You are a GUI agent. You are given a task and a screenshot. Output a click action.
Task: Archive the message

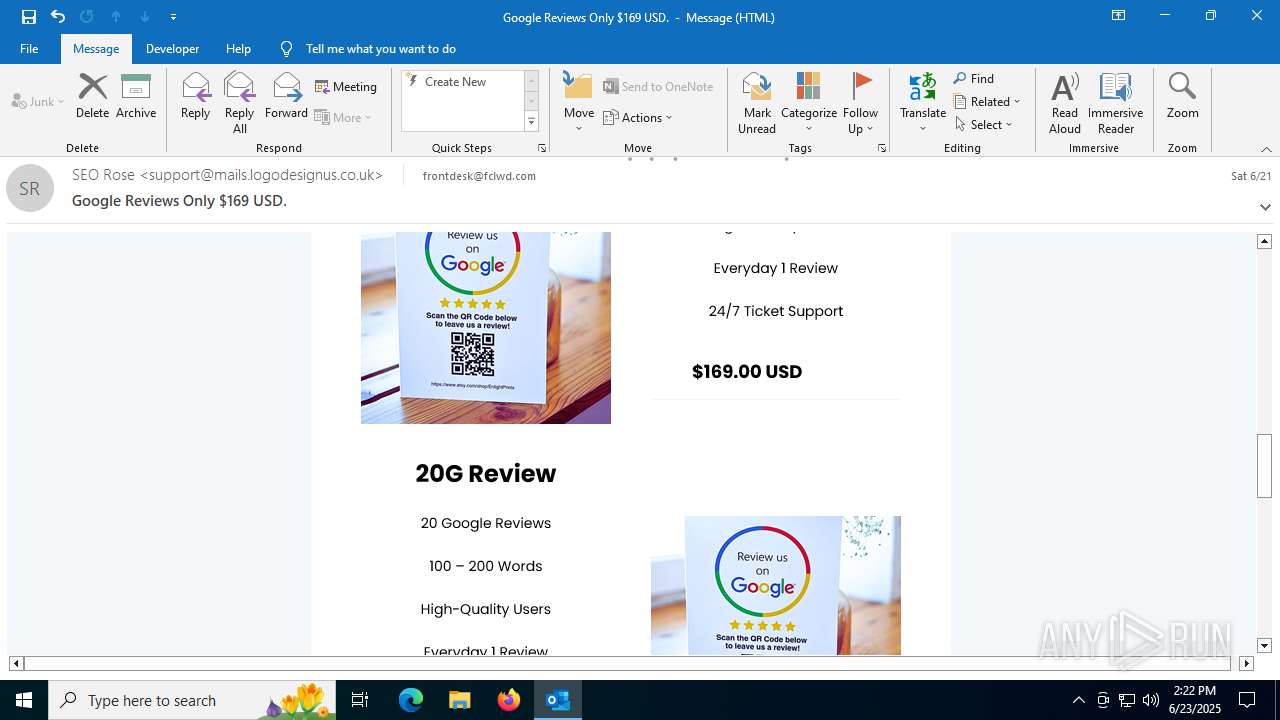pyautogui.click(x=136, y=97)
